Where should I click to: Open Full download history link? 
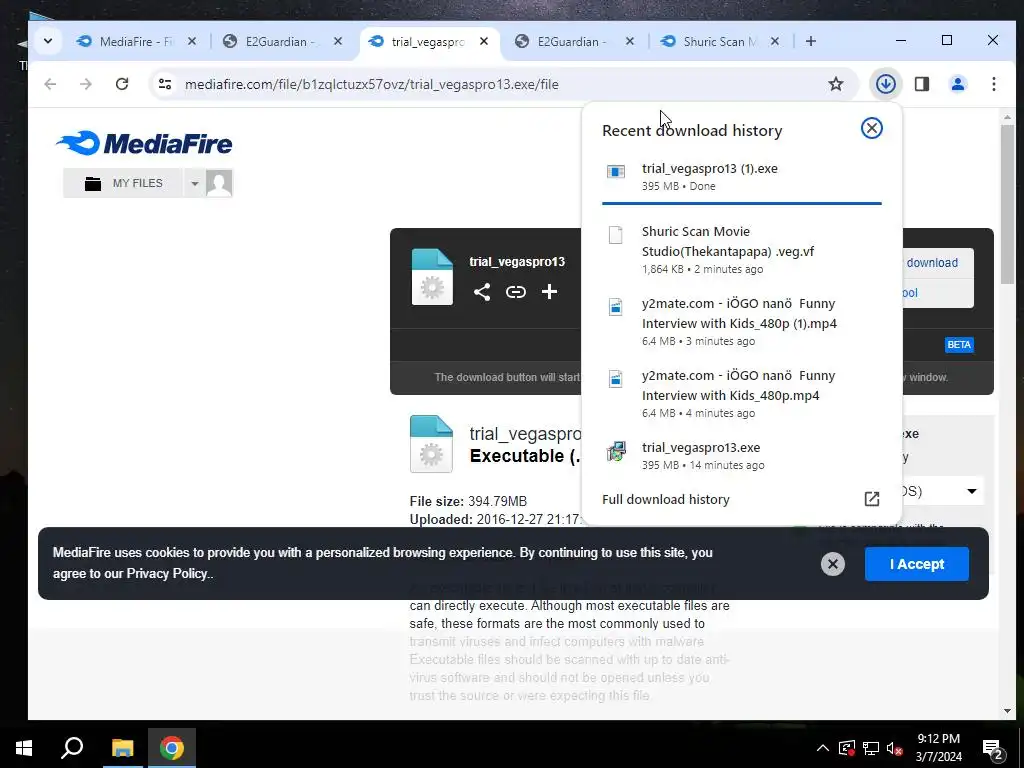pyautogui.click(x=665, y=500)
